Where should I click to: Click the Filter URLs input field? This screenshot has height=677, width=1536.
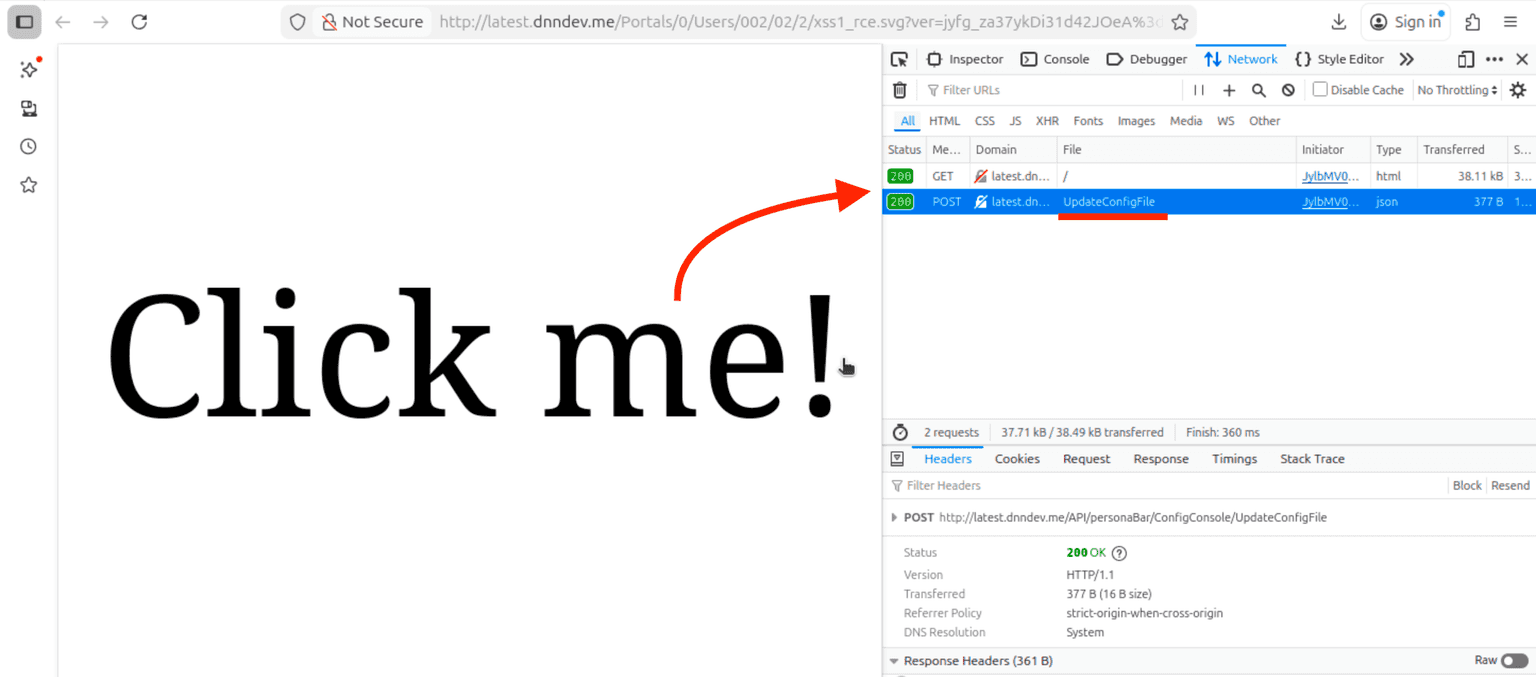pyautogui.click(x=1050, y=90)
